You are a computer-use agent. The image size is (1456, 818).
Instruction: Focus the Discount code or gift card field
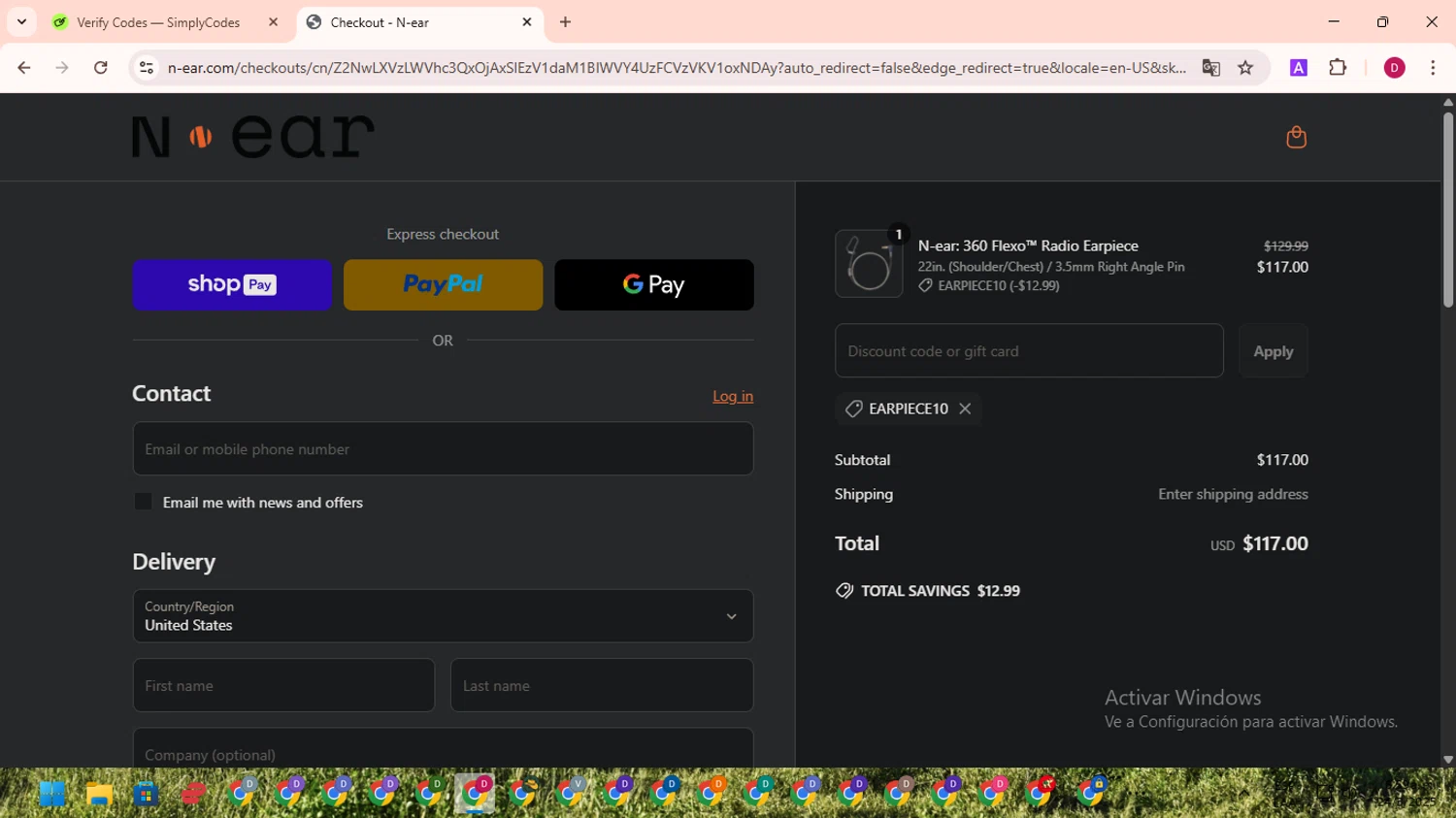(1029, 351)
